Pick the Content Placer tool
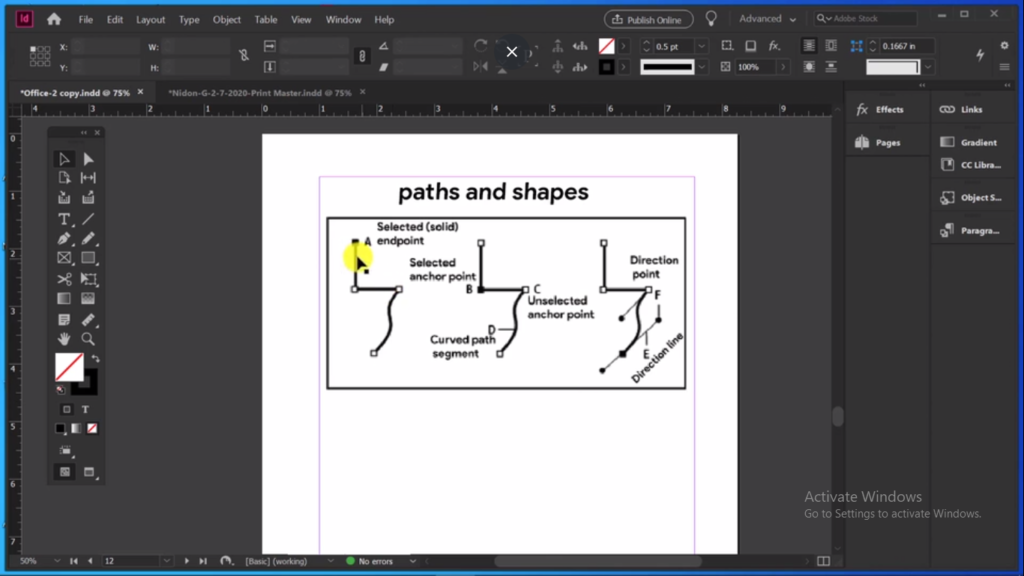This screenshot has width=1024, height=576. coord(88,198)
